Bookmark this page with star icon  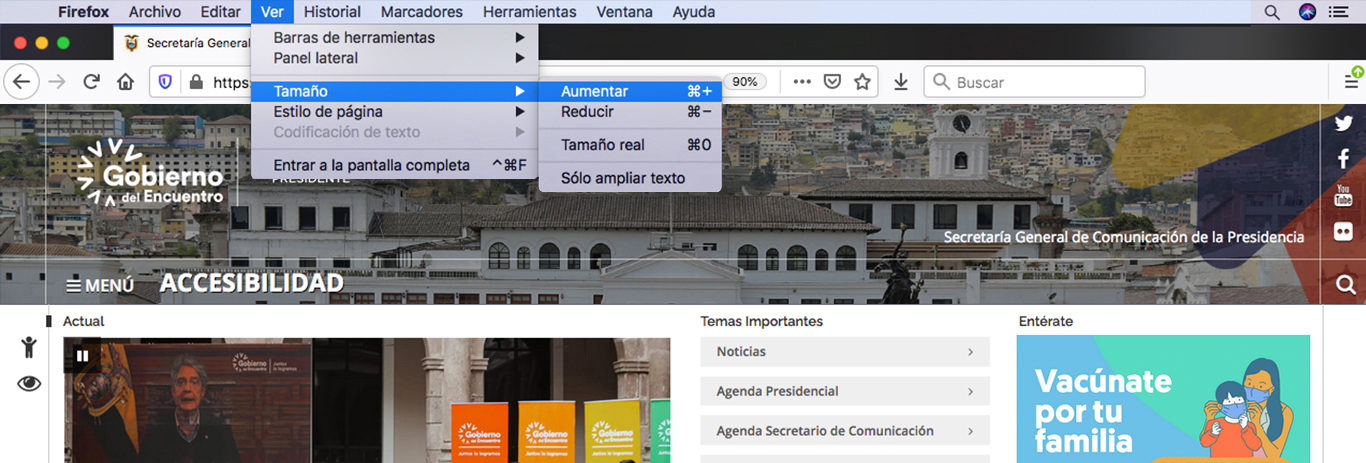pos(862,82)
